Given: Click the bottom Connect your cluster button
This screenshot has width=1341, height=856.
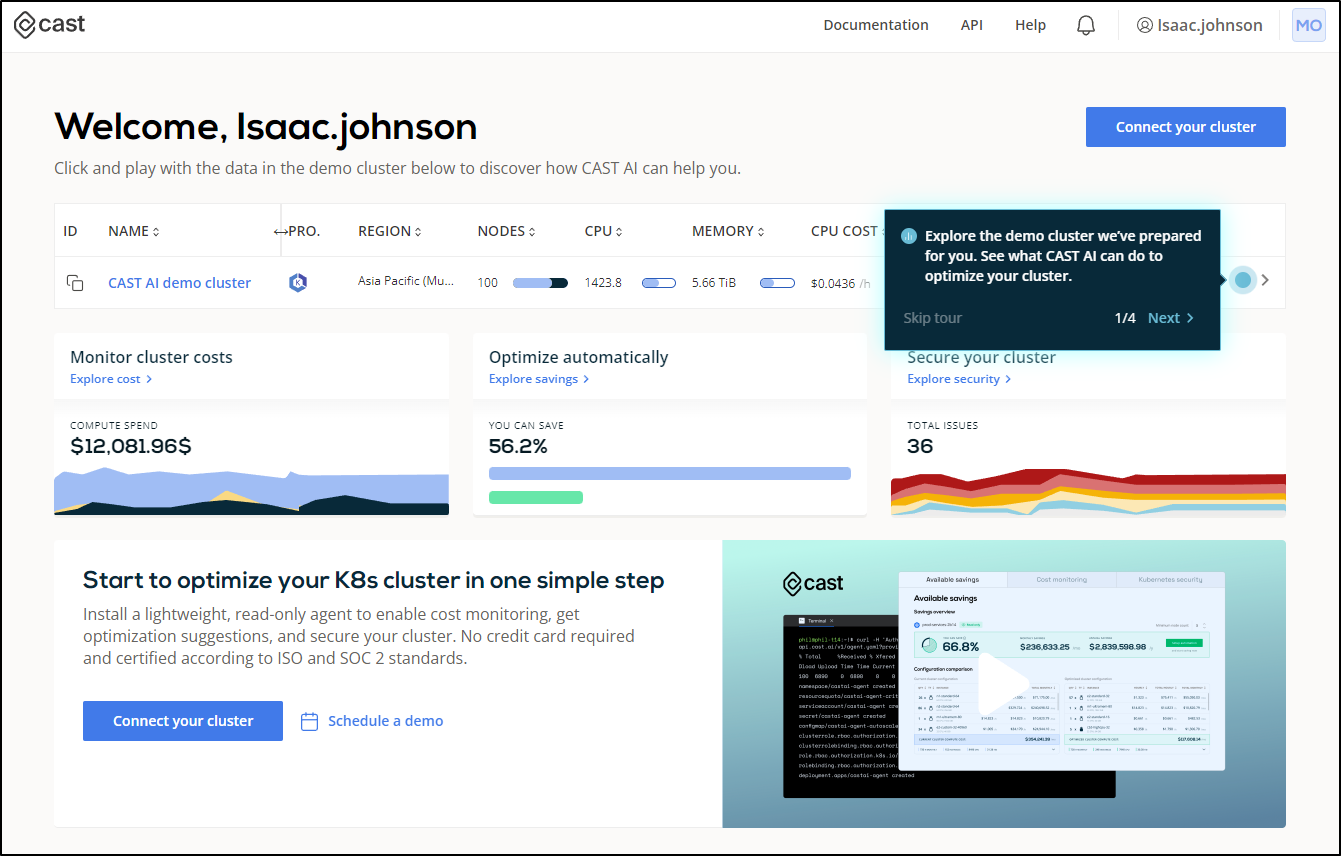Looking at the screenshot, I should [183, 721].
